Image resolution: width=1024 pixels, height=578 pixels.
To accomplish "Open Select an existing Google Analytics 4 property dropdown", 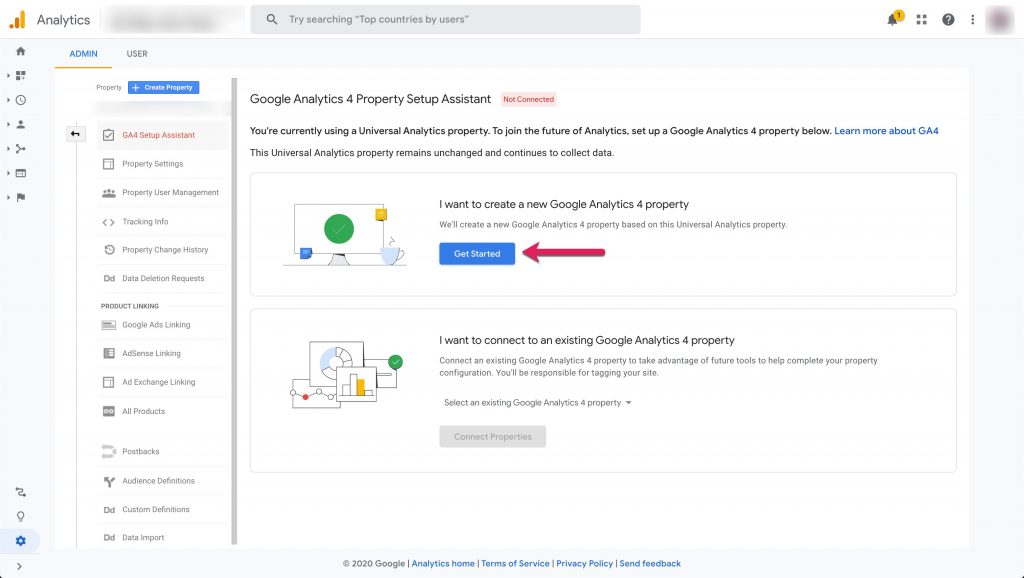I will point(537,403).
